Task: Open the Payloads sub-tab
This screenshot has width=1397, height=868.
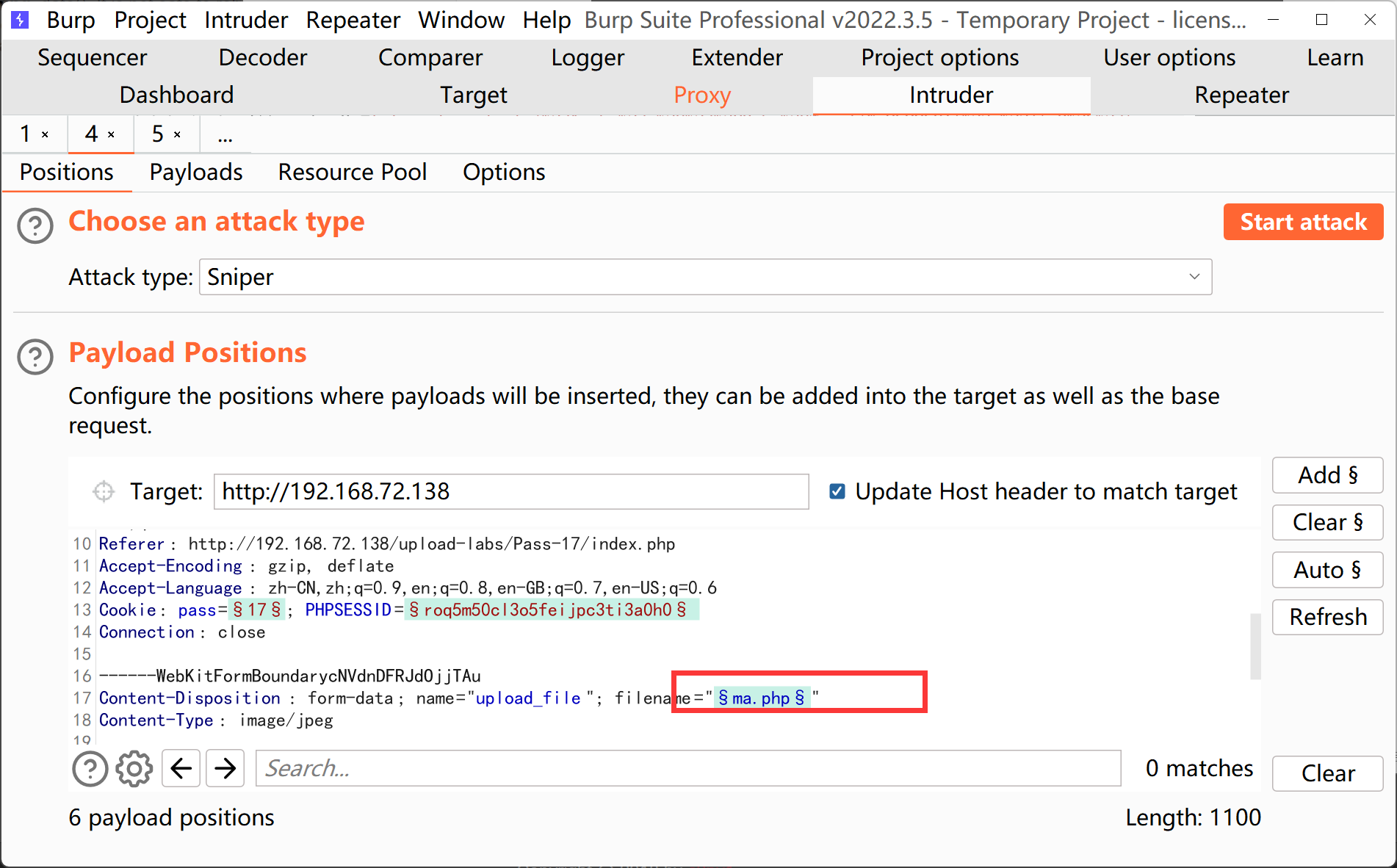Action: pos(196,172)
